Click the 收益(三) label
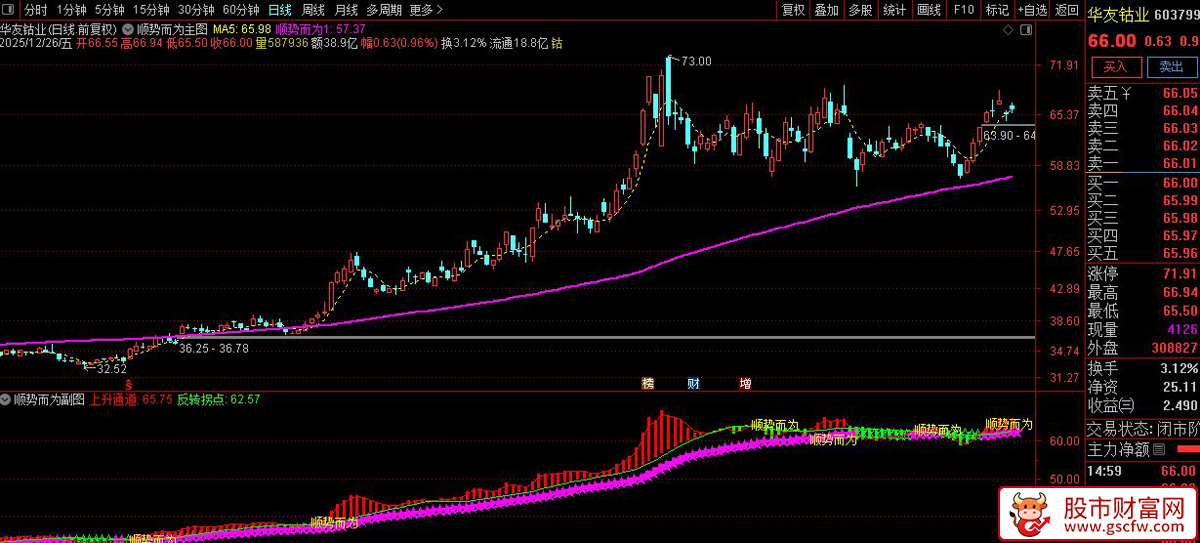Viewport: 1200px width, 543px height. [x=1111, y=406]
